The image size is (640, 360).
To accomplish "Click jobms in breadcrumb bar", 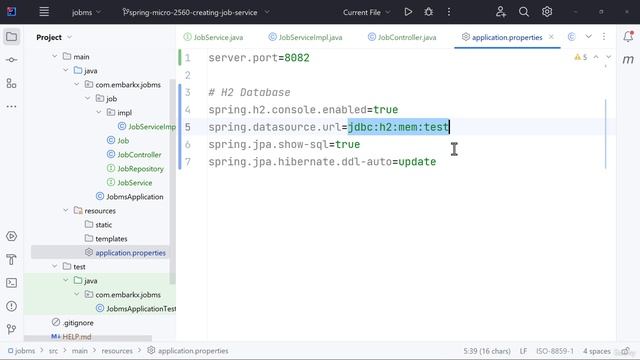I will click(x=21, y=351).
